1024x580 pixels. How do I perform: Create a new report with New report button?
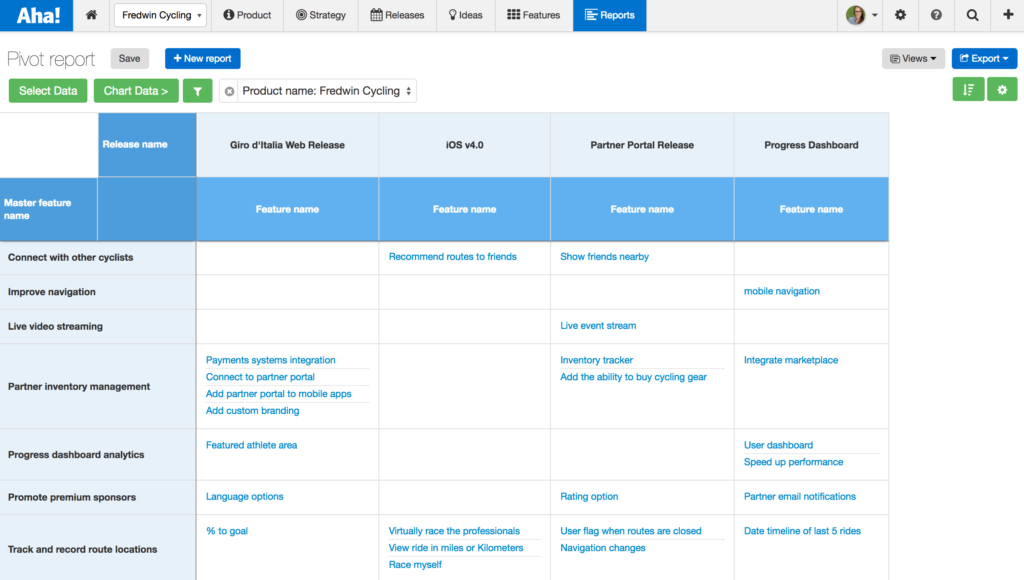pos(202,58)
